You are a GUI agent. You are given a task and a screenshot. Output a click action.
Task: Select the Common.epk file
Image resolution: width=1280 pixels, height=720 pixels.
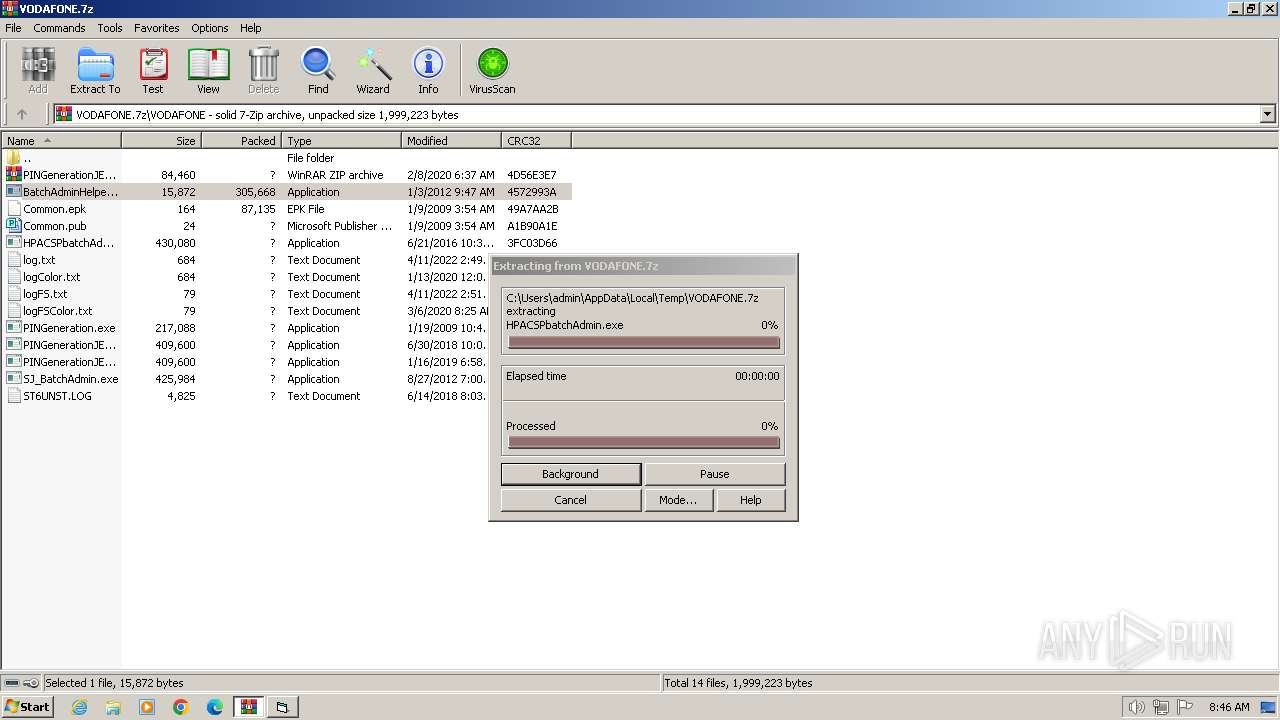[54, 209]
